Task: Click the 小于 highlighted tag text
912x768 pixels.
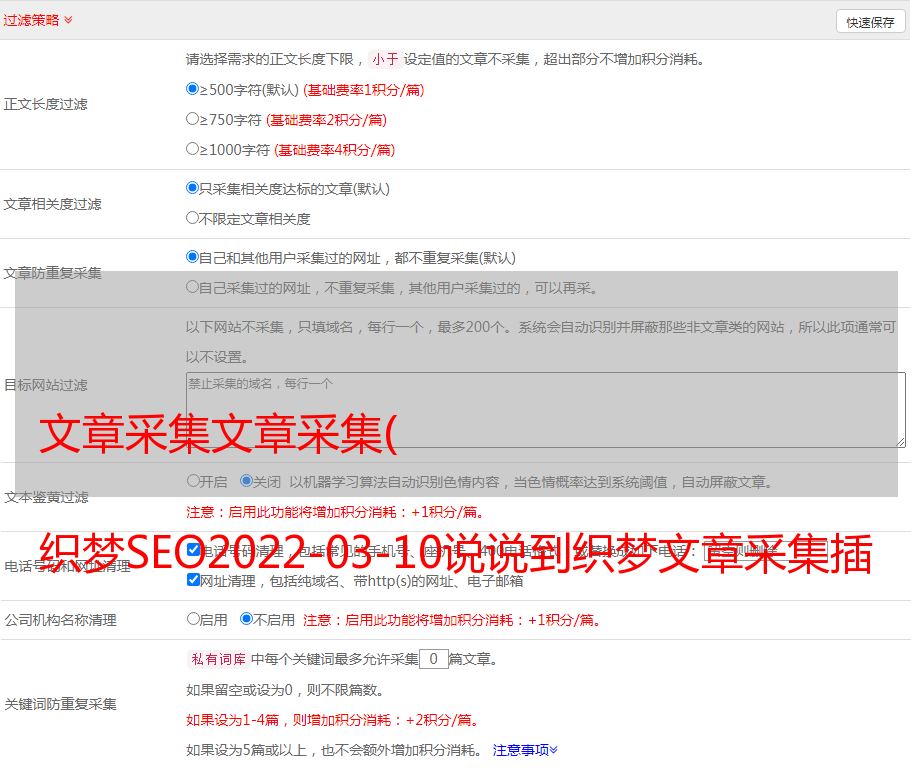Action: (x=385, y=59)
